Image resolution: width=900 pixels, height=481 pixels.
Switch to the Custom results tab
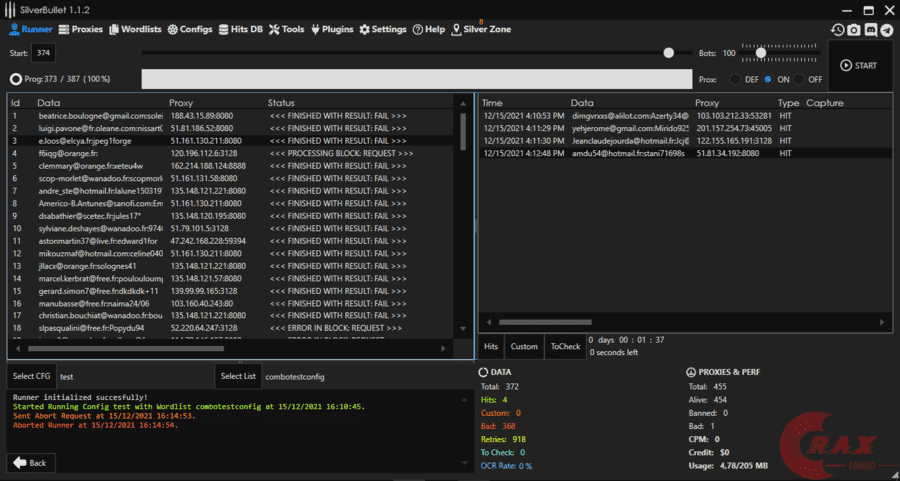pos(524,346)
